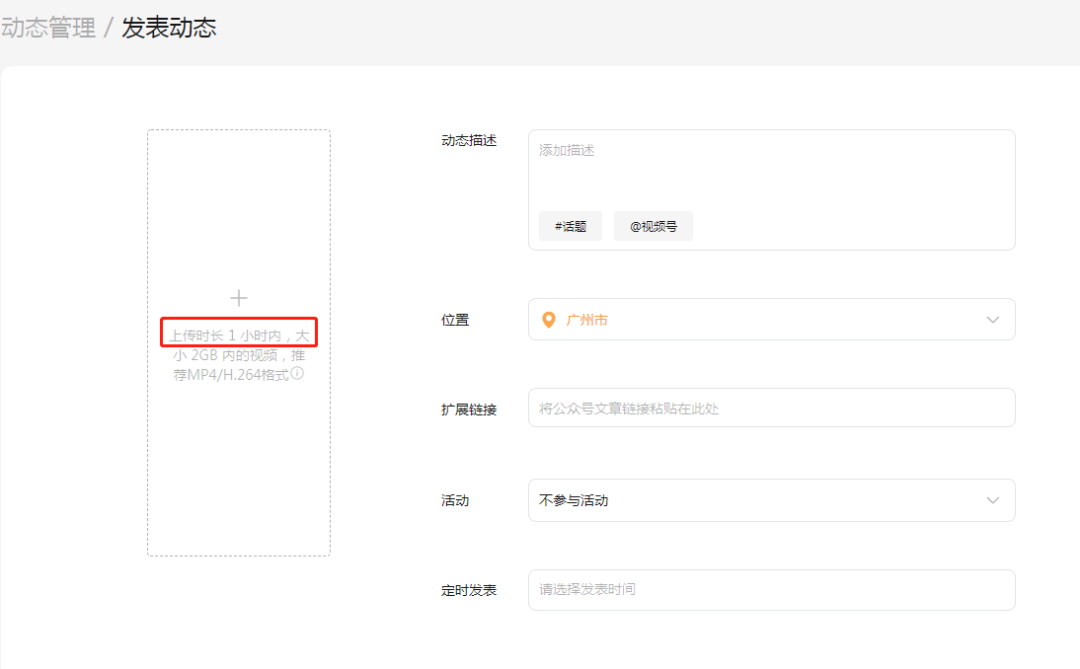
Task: Go back to 动态管理 breadcrumb
Action: pos(48,28)
